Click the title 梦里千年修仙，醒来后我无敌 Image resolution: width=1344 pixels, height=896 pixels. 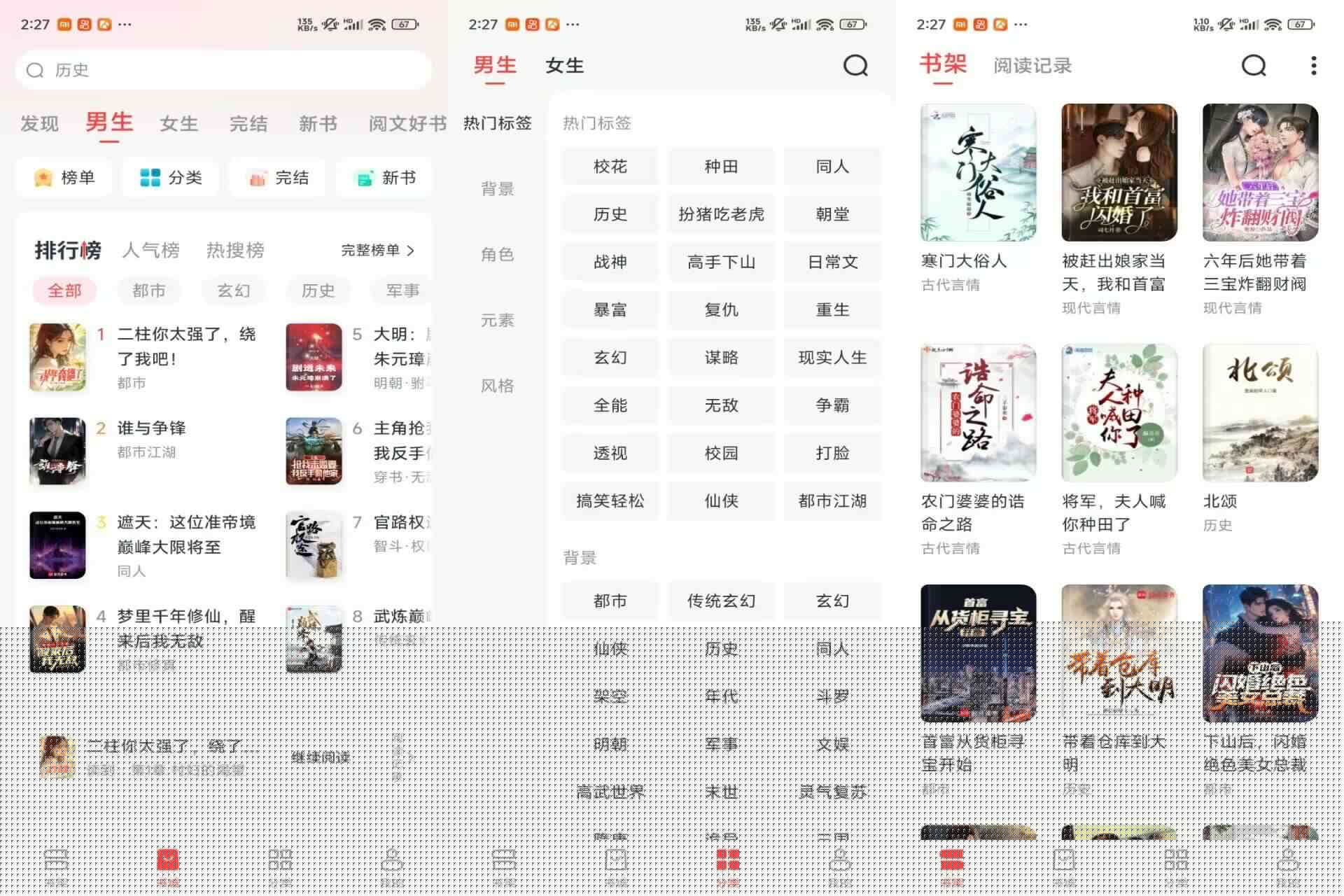point(186,629)
